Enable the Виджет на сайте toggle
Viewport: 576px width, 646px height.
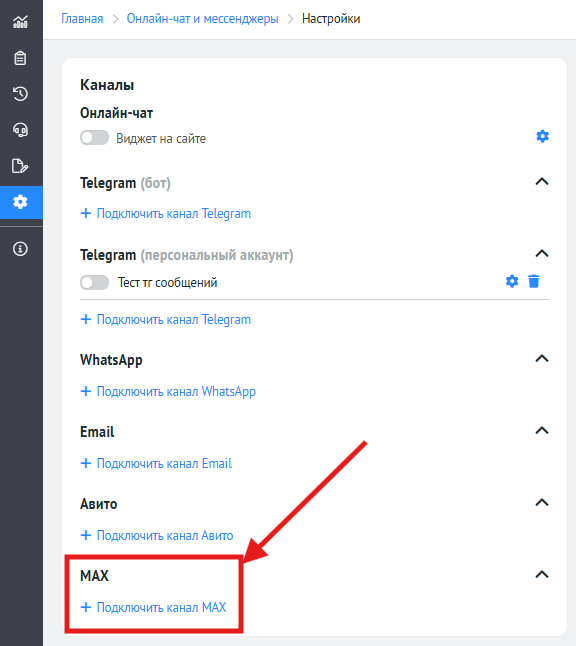pos(94,138)
